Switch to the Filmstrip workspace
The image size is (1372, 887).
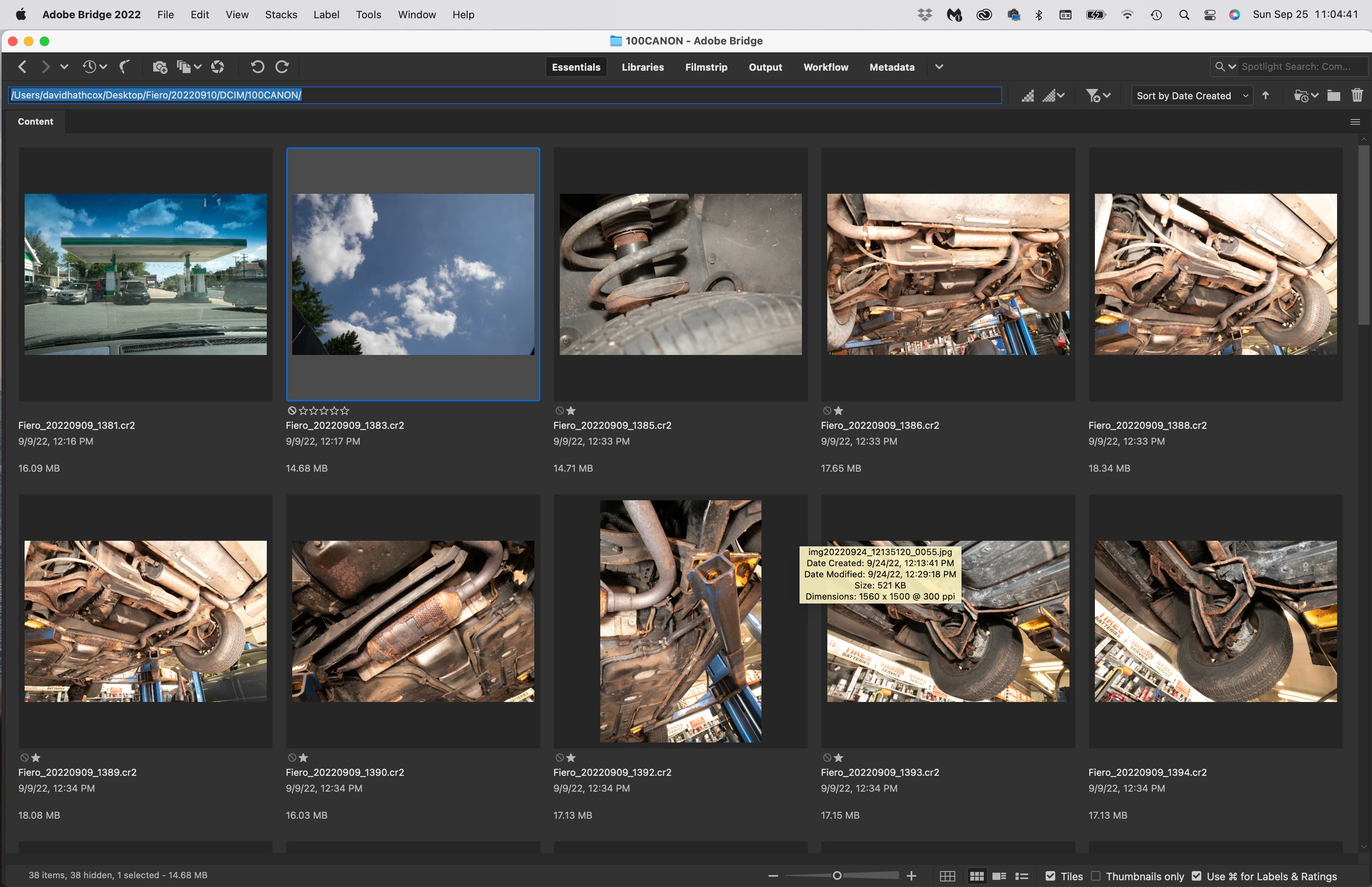(706, 67)
